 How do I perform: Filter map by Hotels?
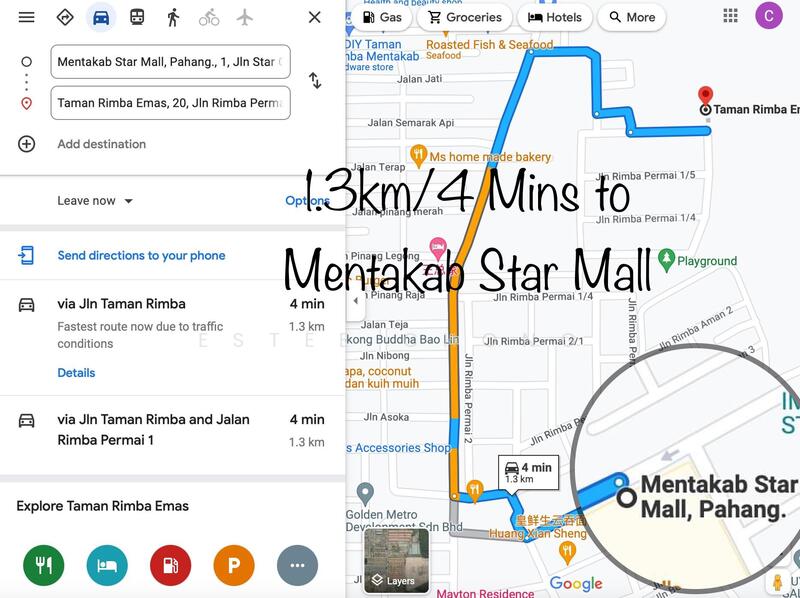point(554,17)
